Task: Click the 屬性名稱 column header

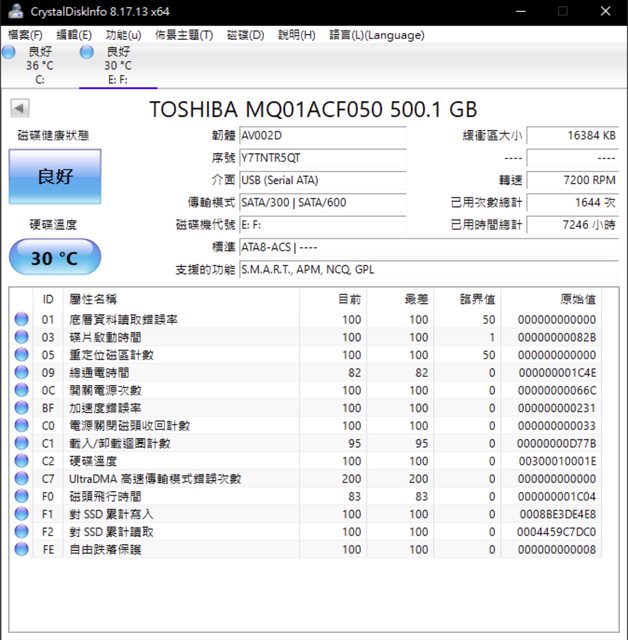Action: click(x=92, y=299)
